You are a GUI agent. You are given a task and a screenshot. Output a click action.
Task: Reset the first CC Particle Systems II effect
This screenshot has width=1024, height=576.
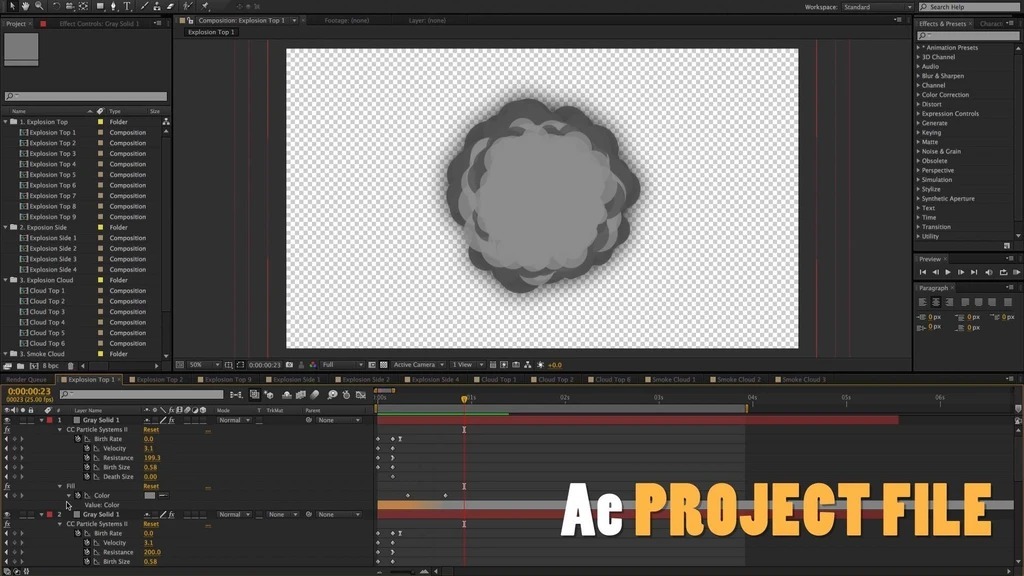click(x=151, y=430)
